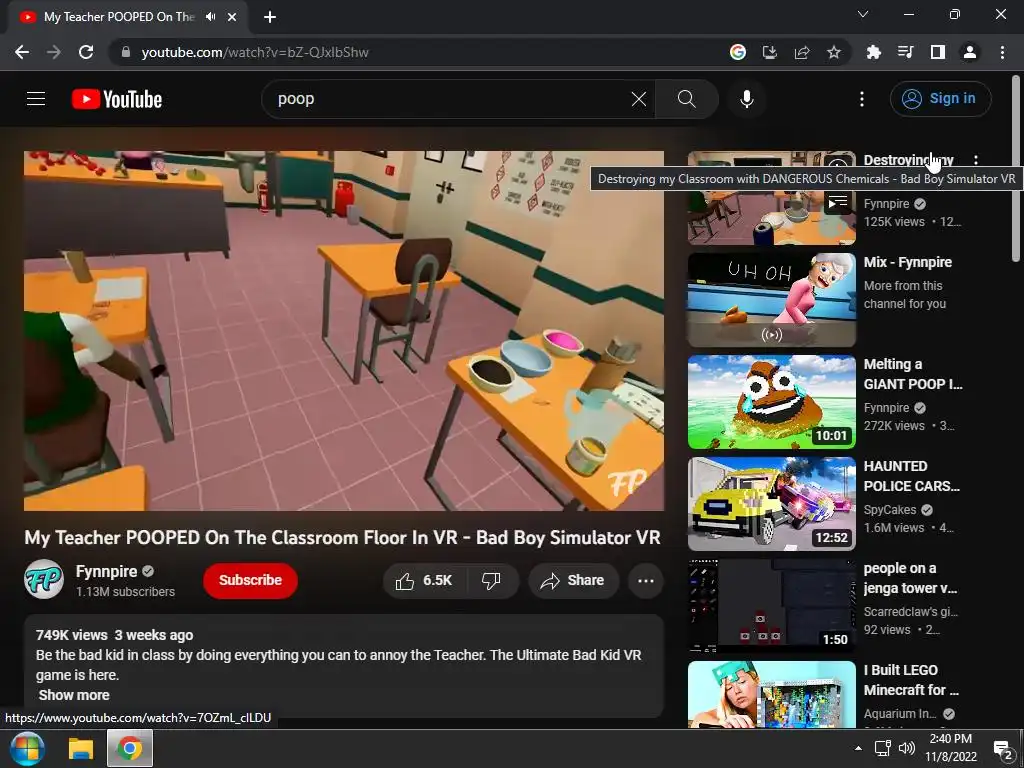Screen dimensions: 1024x768
Task: Open Destroying my Classroom video thumbnail
Action: pos(771,198)
